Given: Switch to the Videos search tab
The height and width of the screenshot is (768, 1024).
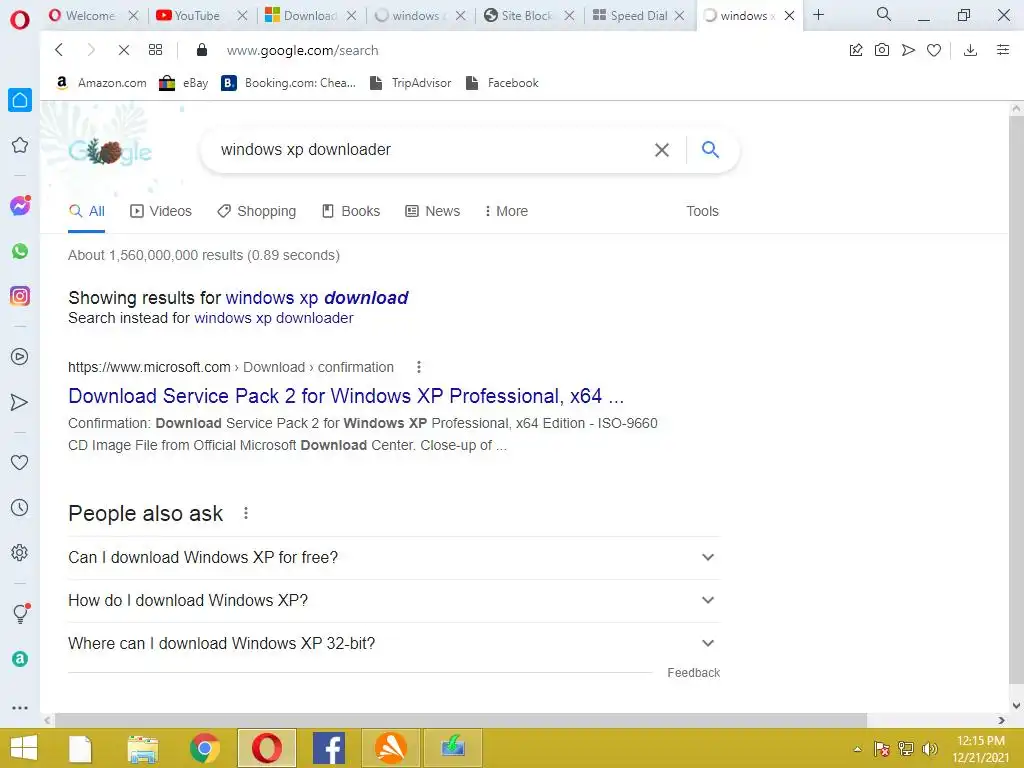Looking at the screenshot, I should click(x=161, y=211).
